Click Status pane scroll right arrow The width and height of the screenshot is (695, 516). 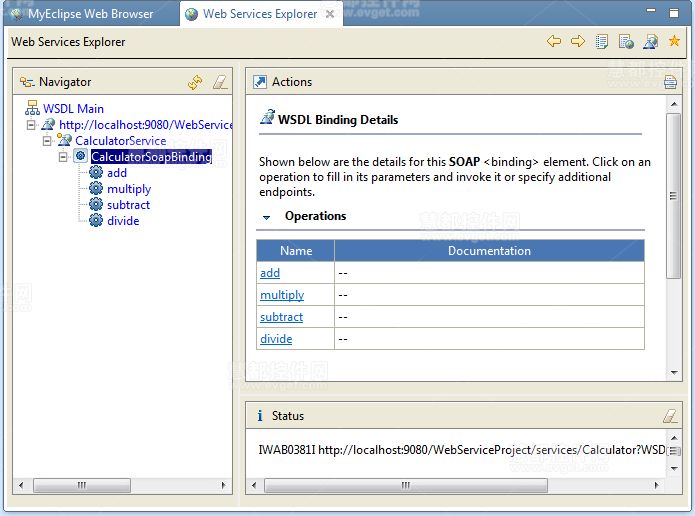(656, 485)
